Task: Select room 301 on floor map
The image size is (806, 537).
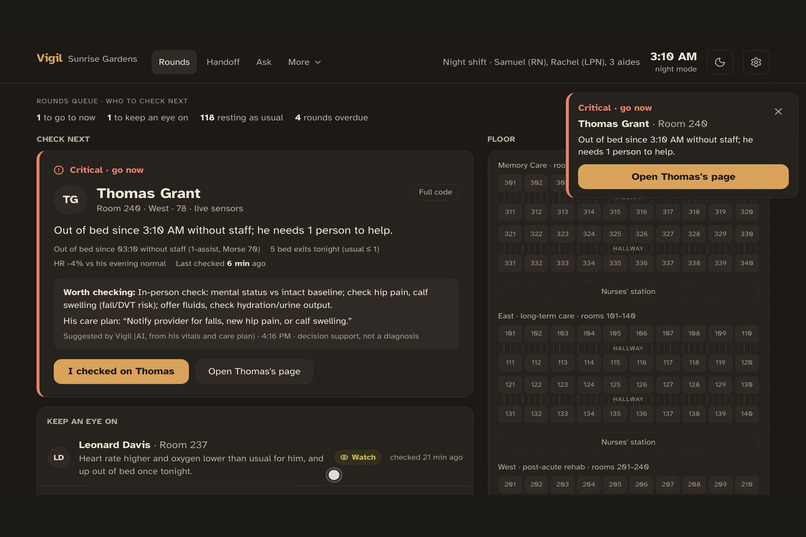Action: tap(510, 182)
